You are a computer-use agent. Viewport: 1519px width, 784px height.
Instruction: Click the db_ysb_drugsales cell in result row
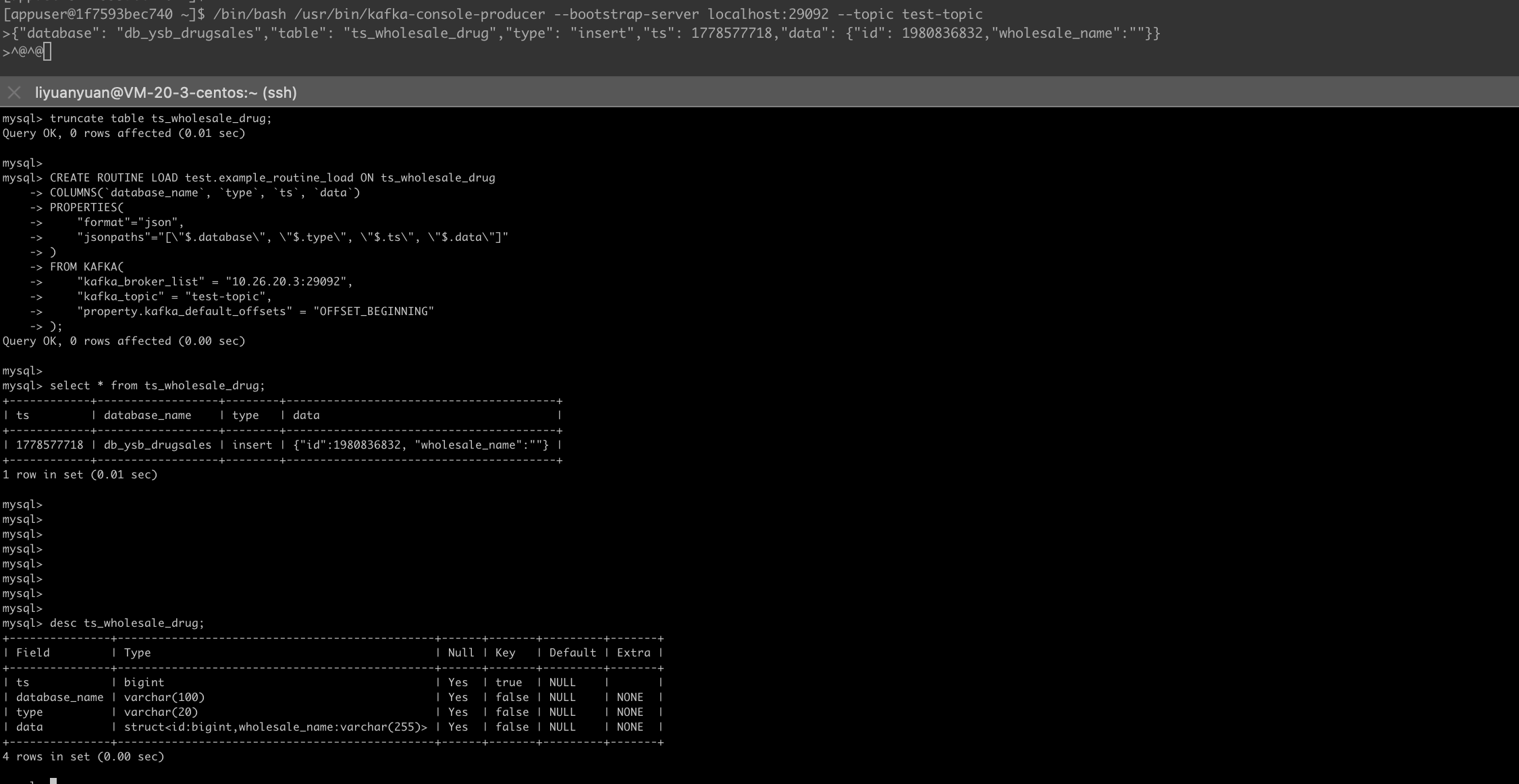click(157, 445)
